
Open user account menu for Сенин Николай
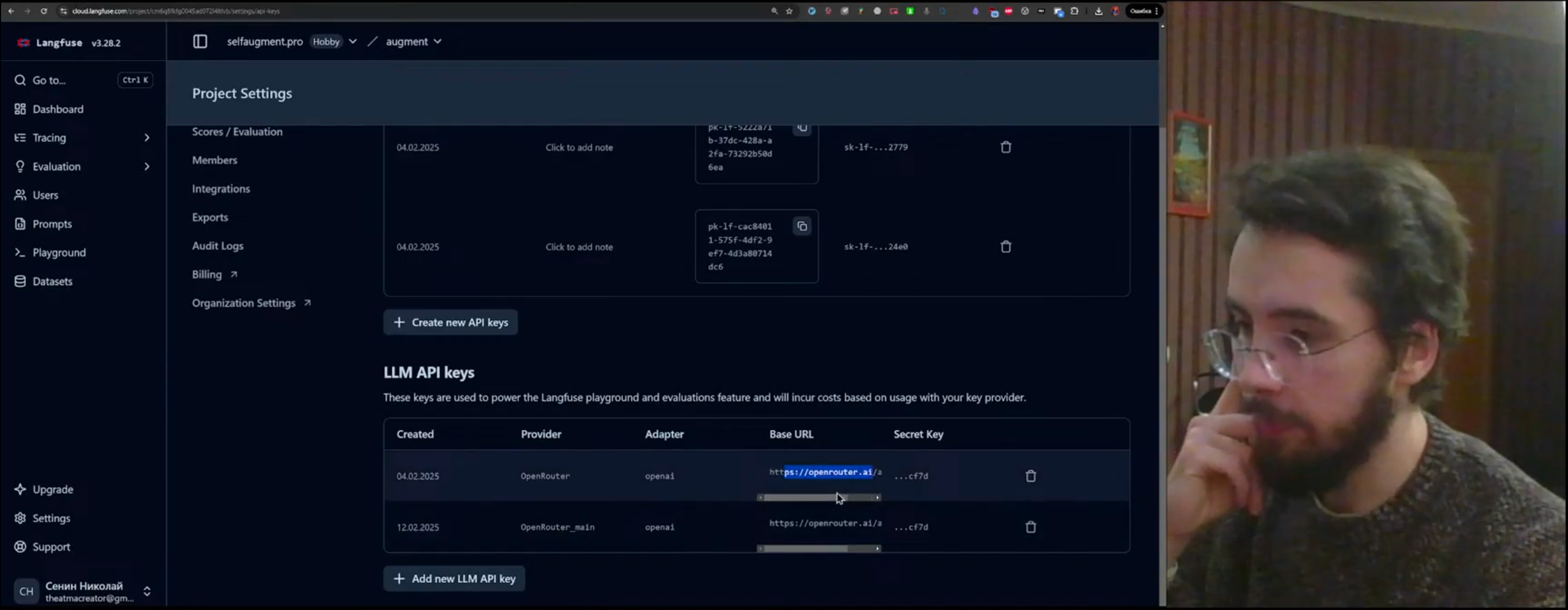83,591
